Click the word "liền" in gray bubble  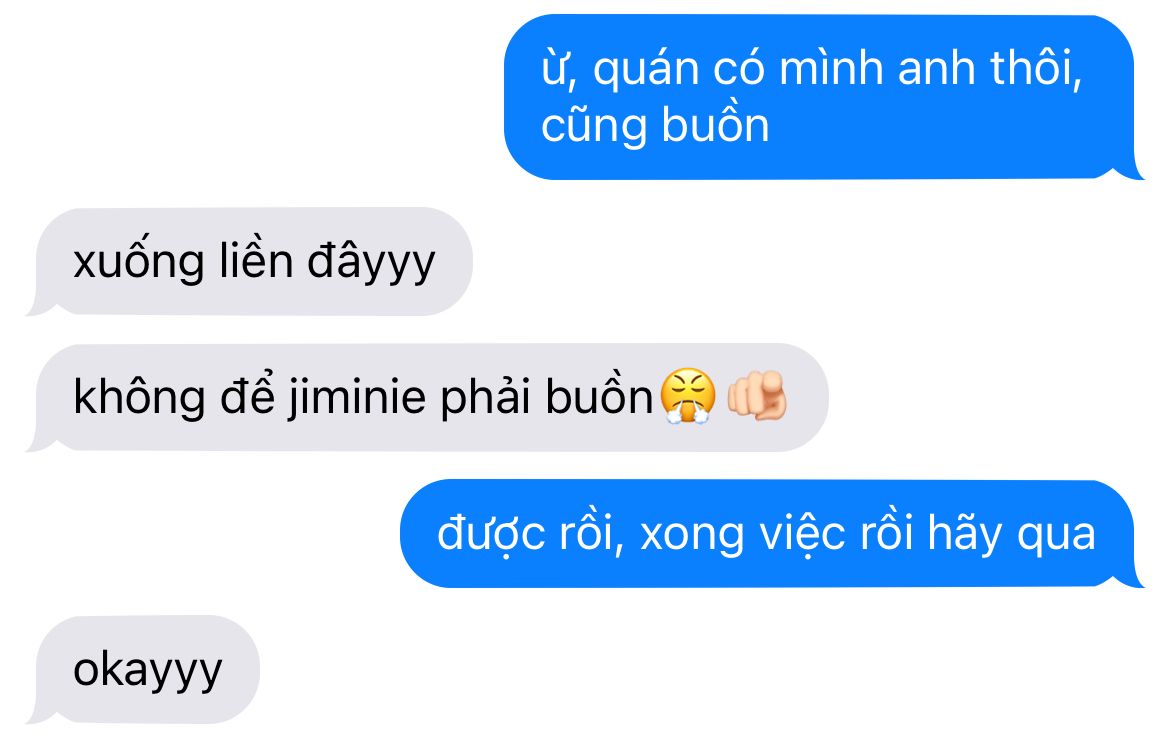click(256, 261)
